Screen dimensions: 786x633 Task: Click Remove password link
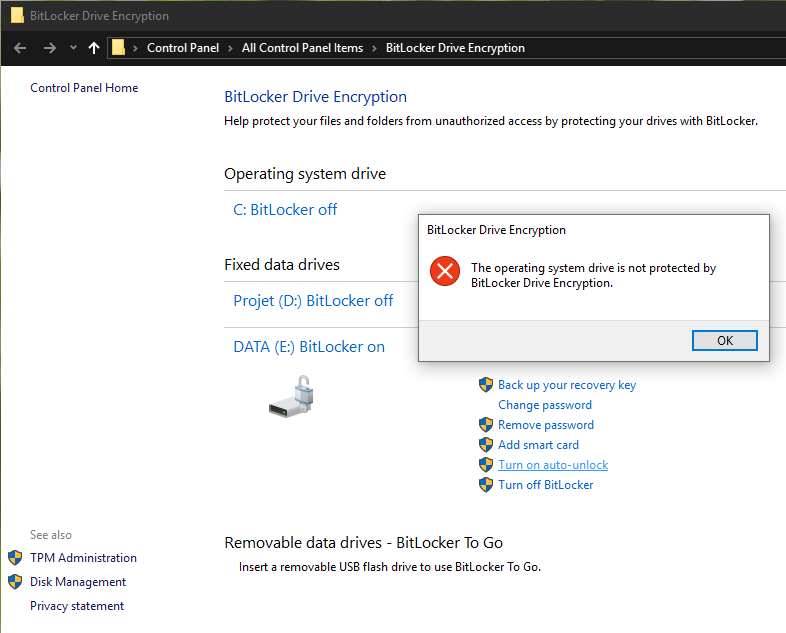point(546,425)
